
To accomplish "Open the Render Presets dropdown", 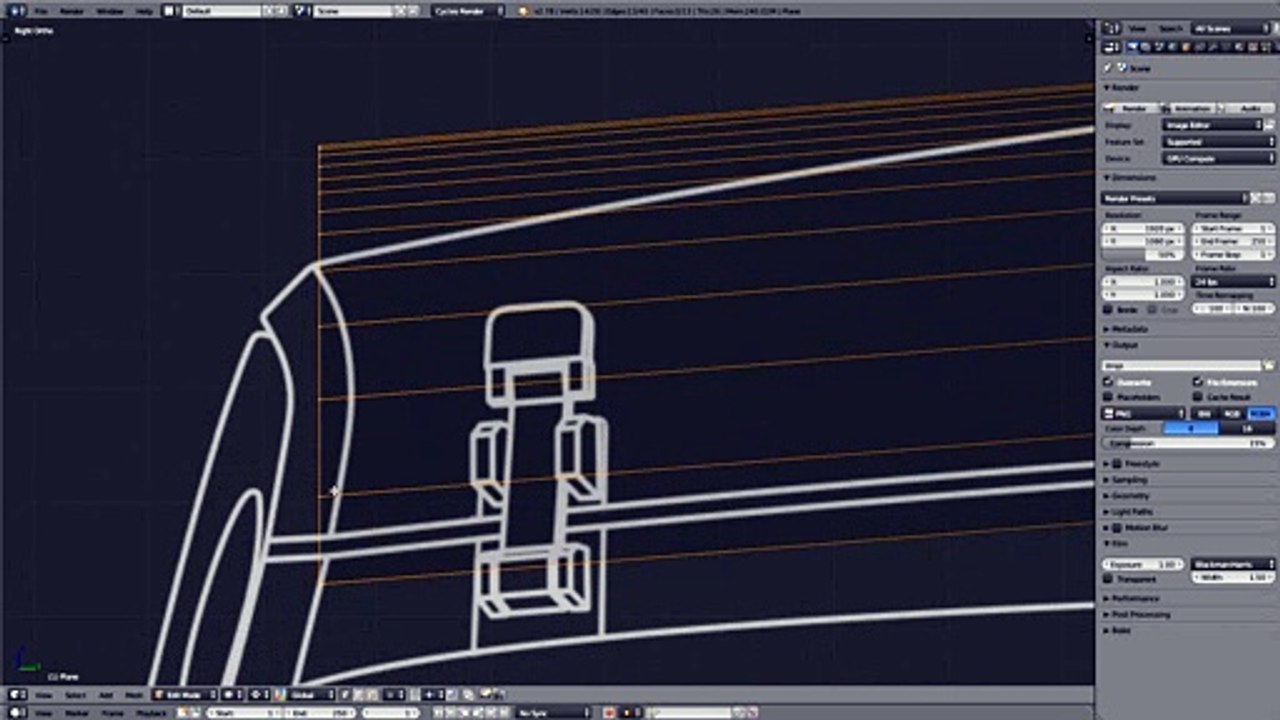I will (1176, 198).
